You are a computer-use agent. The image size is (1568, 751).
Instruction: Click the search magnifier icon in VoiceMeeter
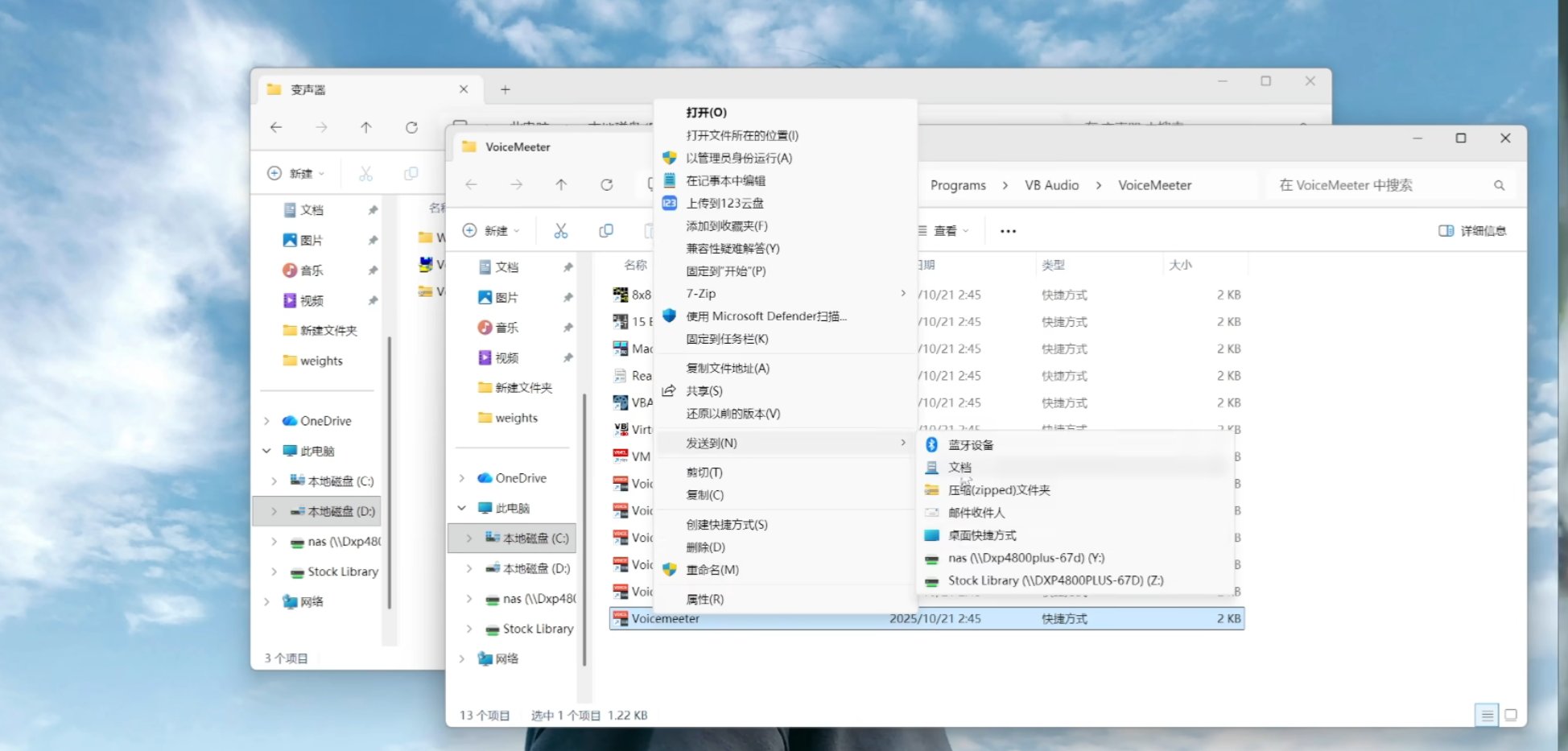[x=1499, y=185]
